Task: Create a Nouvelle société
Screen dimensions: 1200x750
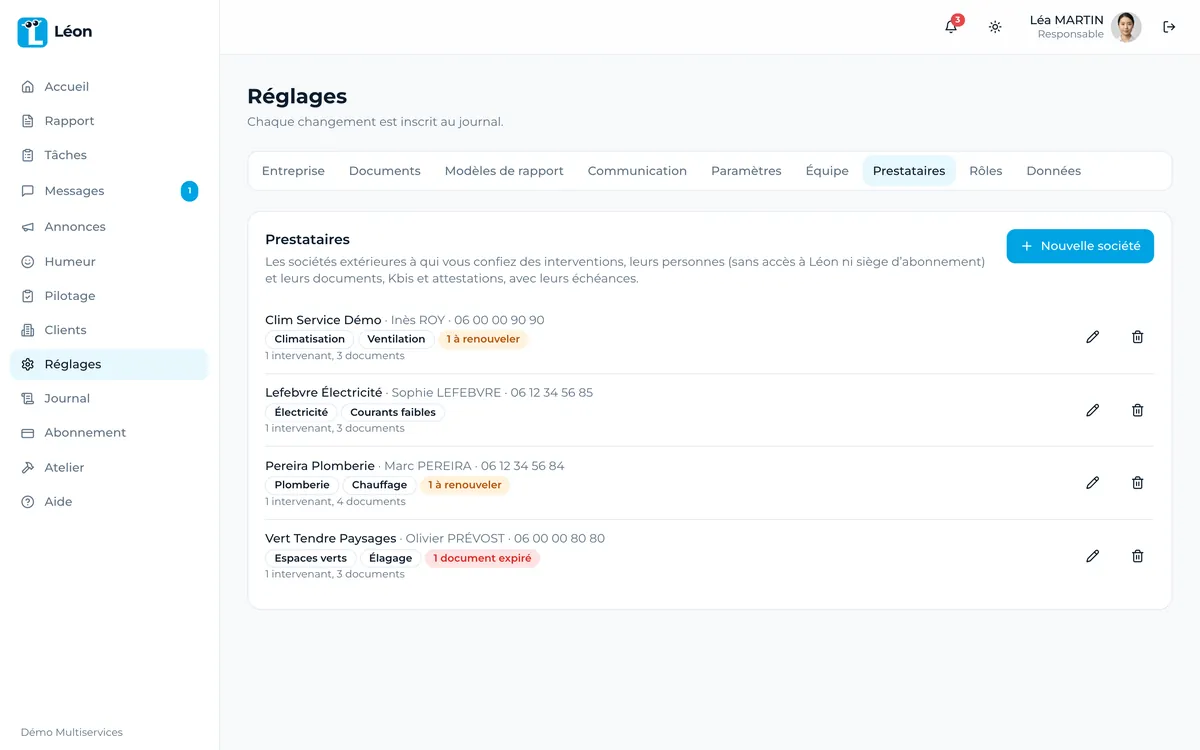Action: 1080,246
